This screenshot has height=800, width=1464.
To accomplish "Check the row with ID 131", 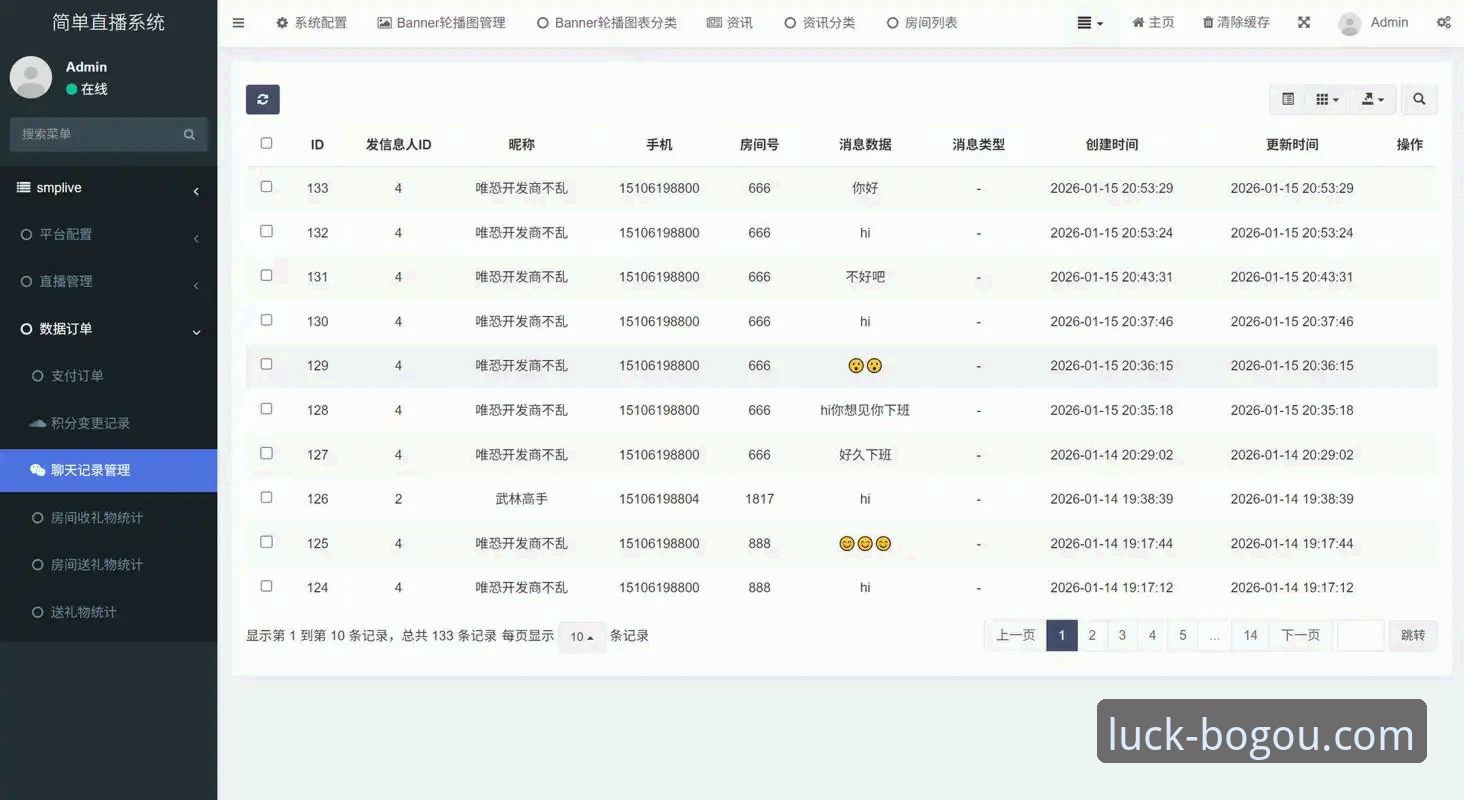I will click(x=266, y=275).
